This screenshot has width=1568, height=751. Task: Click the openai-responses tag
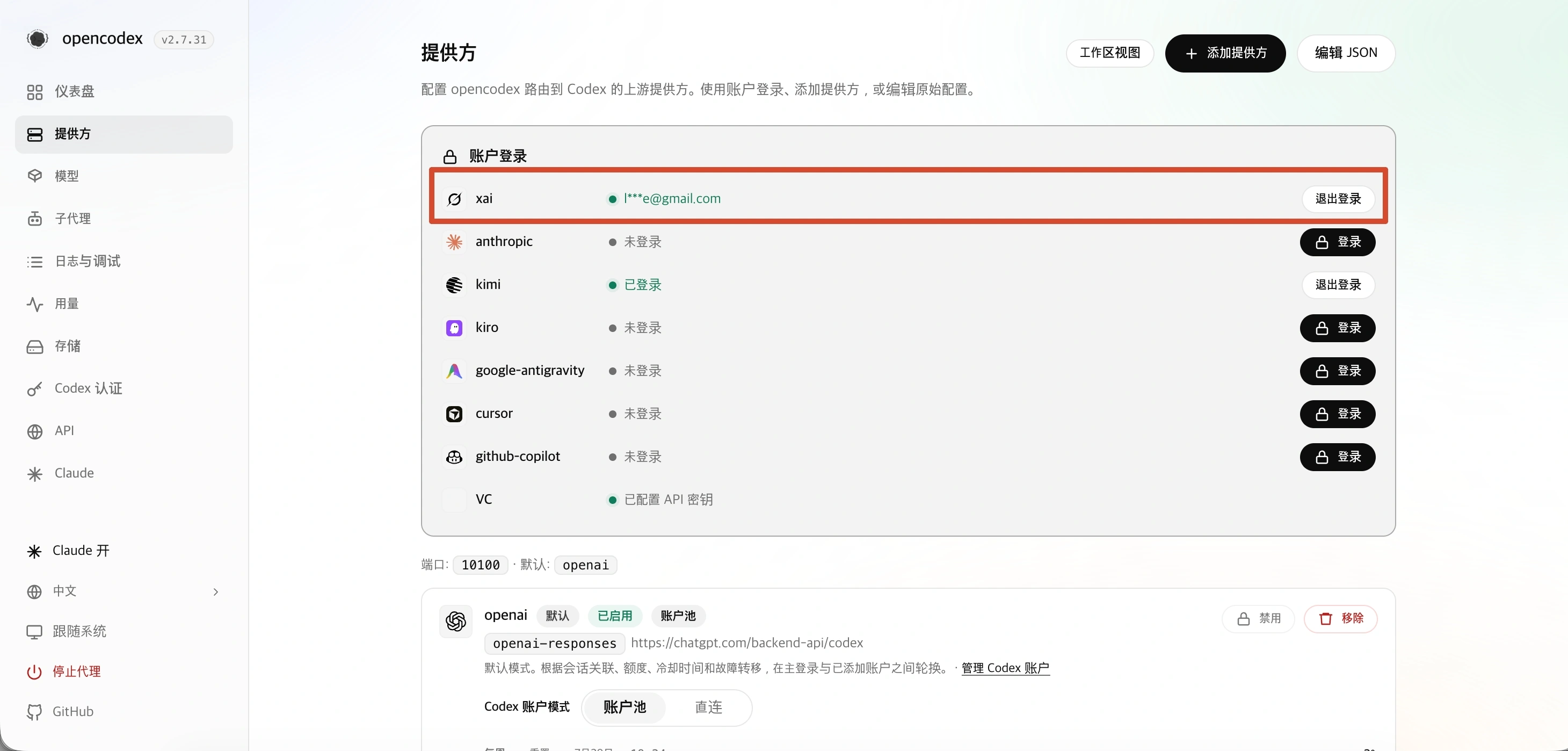pyautogui.click(x=555, y=644)
